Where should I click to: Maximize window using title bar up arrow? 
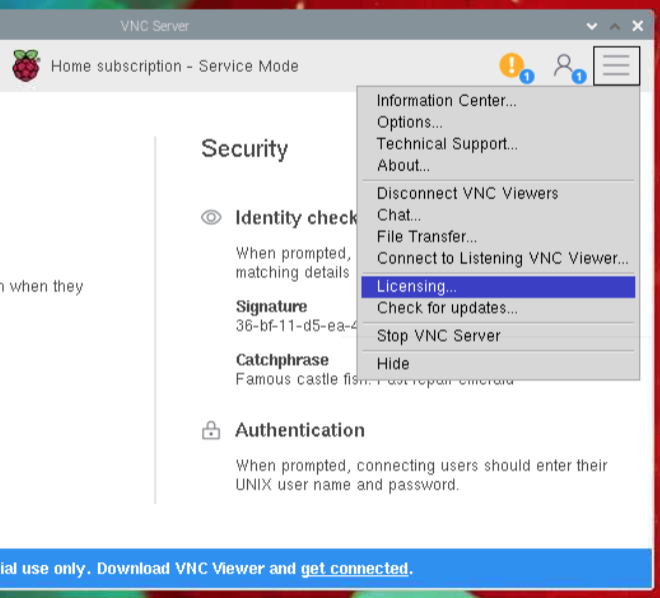(615, 26)
